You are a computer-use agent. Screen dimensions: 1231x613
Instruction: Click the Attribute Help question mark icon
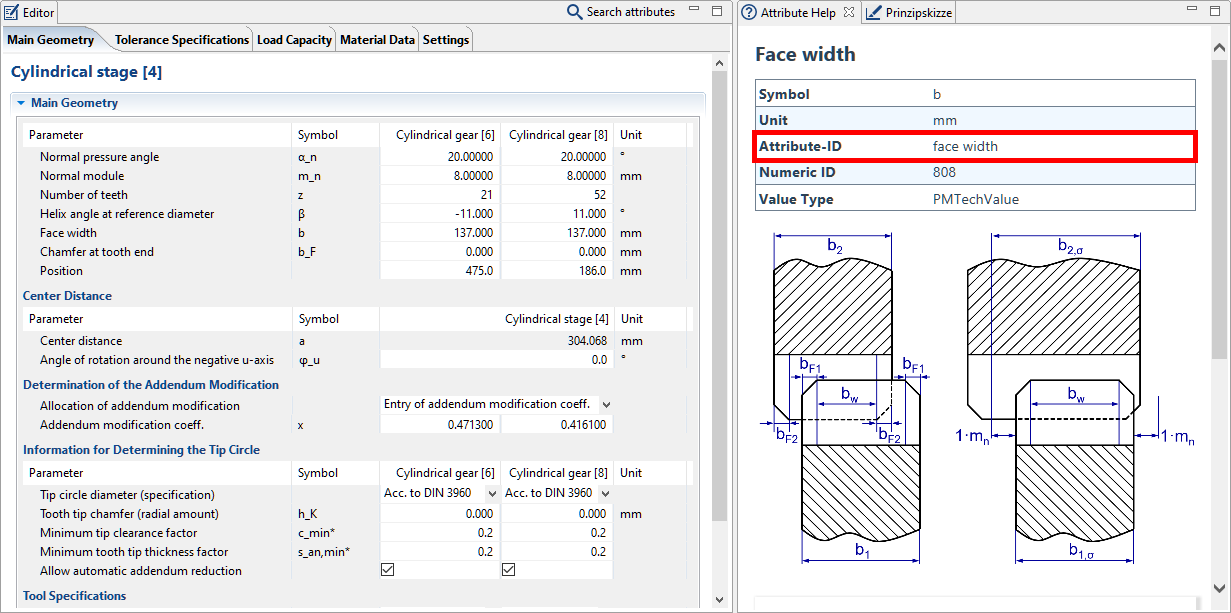[749, 13]
